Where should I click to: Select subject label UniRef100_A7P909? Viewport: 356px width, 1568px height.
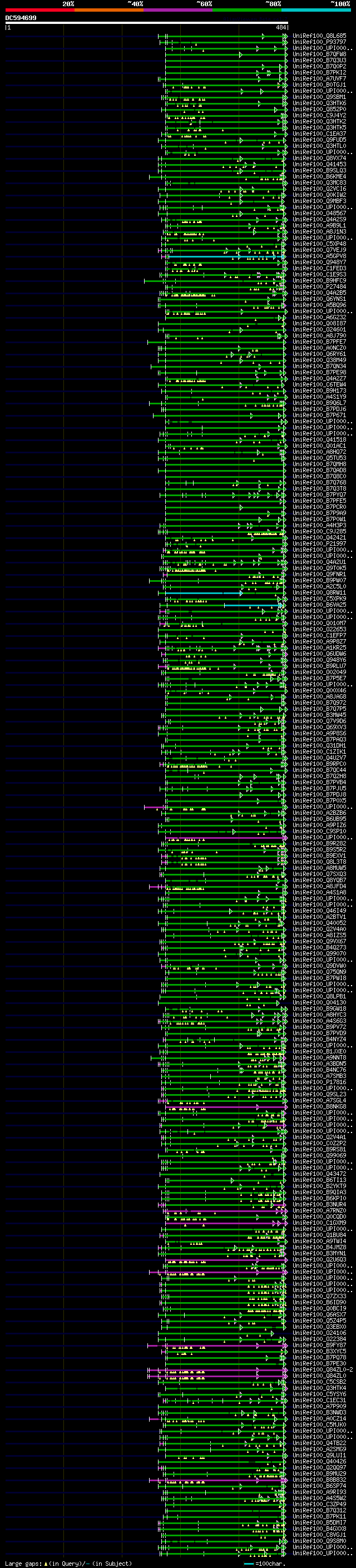[319, 1406]
